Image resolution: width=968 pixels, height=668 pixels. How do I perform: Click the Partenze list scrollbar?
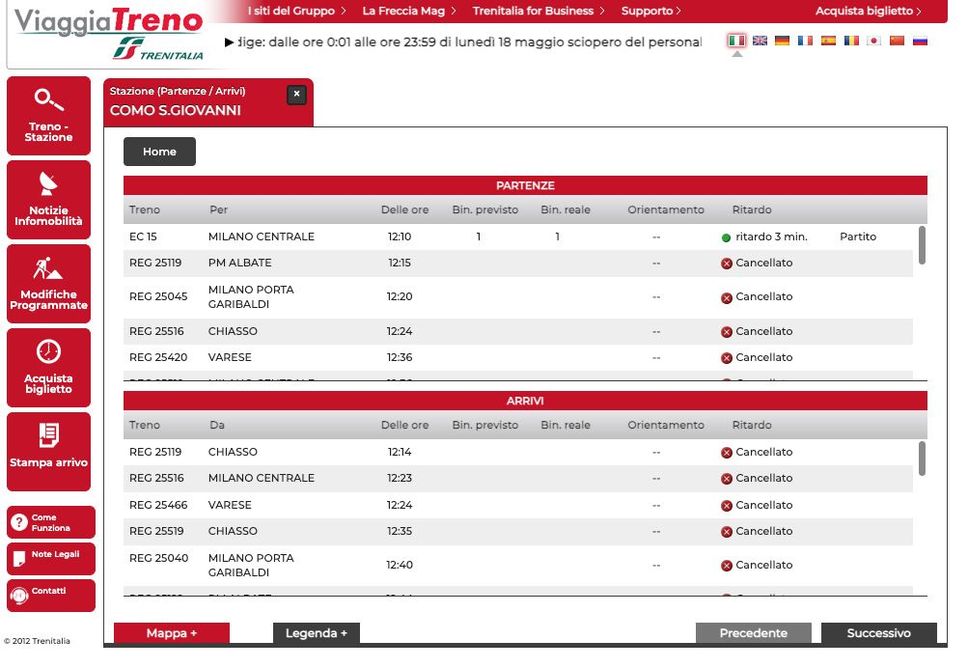pos(922,245)
